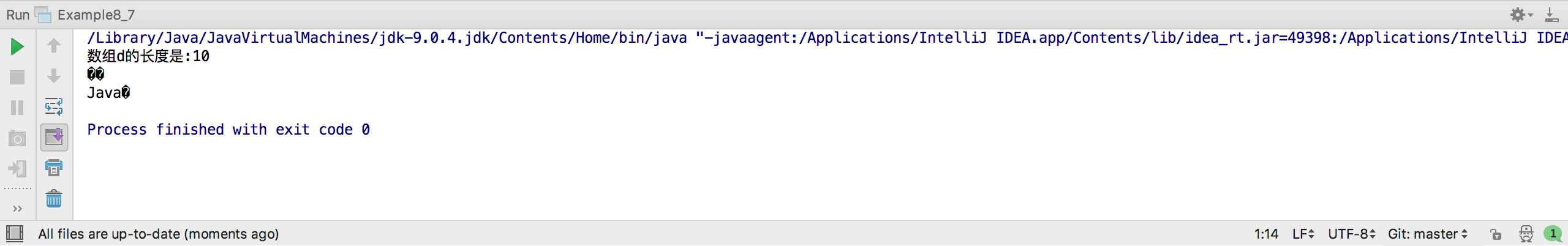Toggle soft-wrap in console
Viewport: 1568px width, 246px height.
54,106
